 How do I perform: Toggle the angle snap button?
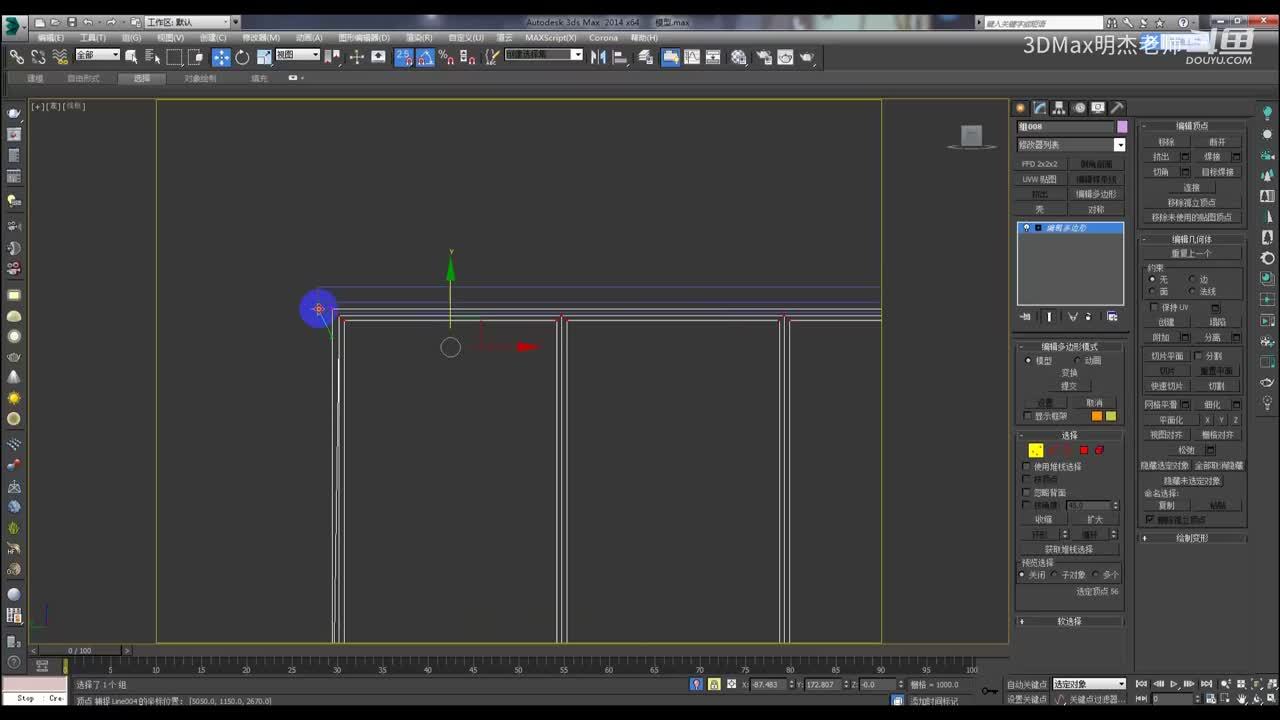click(x=425, y=57)
